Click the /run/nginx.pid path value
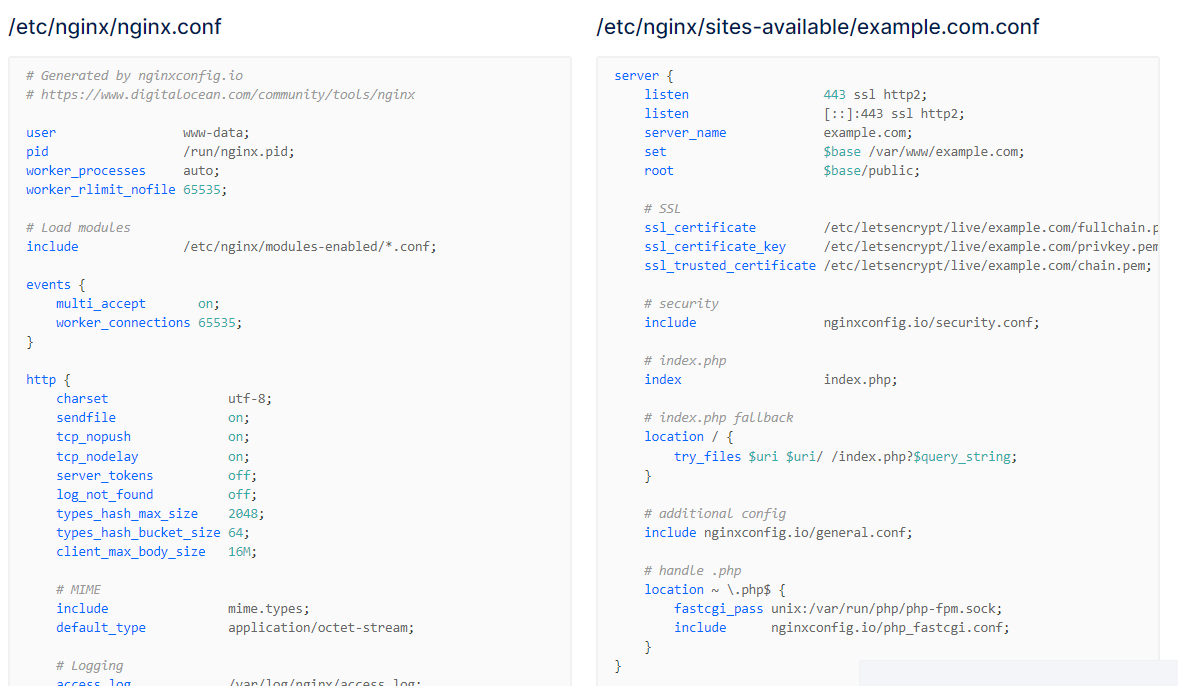 [238, 152]
